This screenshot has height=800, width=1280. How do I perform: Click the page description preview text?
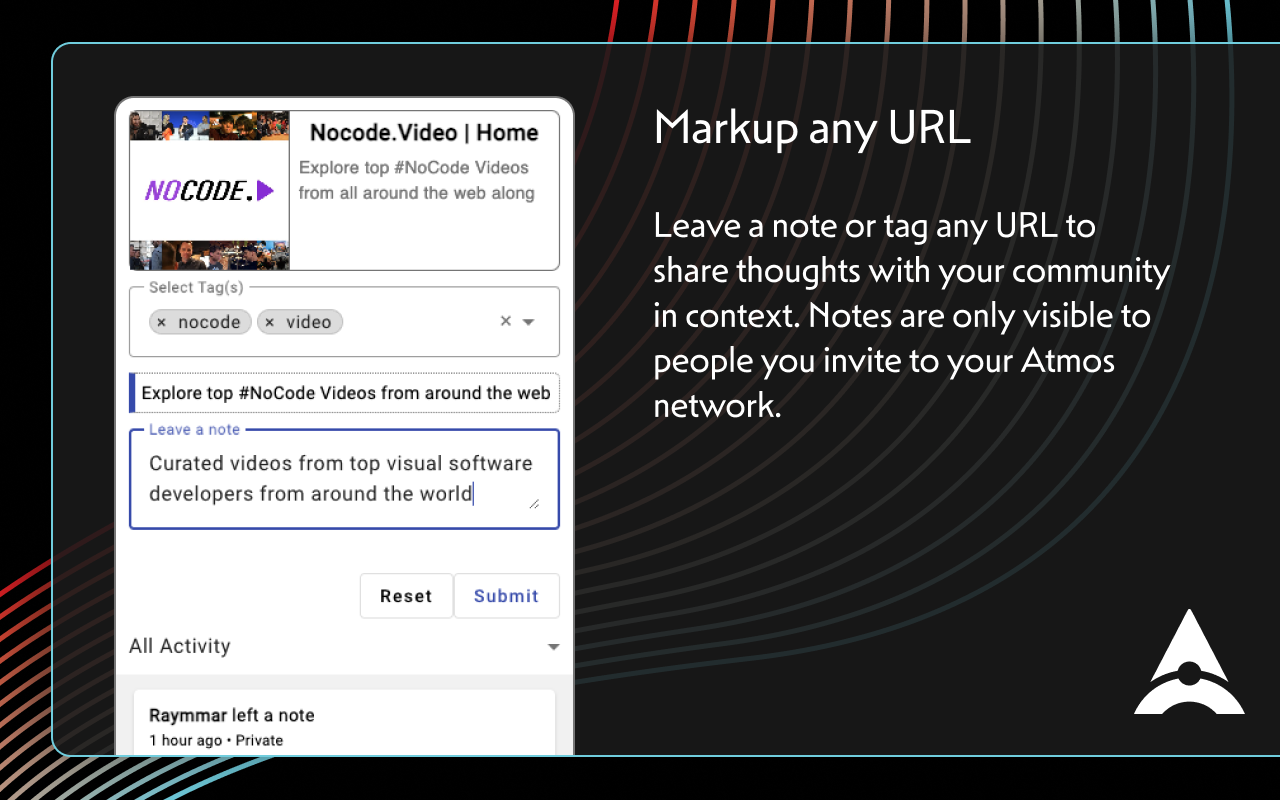point(417,180)
